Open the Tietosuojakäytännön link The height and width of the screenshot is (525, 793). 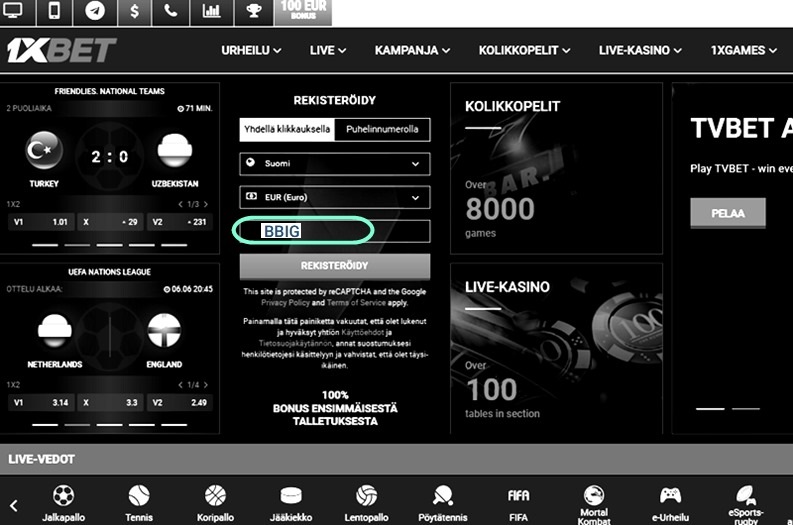(295, 343)
